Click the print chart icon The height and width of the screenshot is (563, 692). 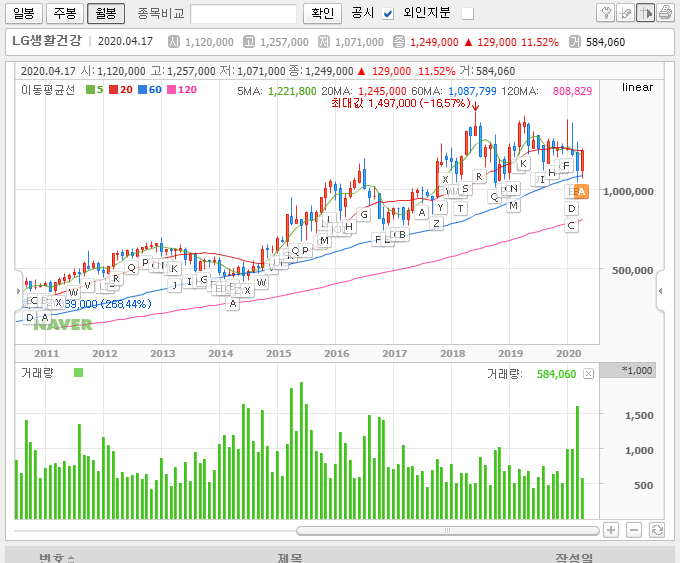coord(665,13)
